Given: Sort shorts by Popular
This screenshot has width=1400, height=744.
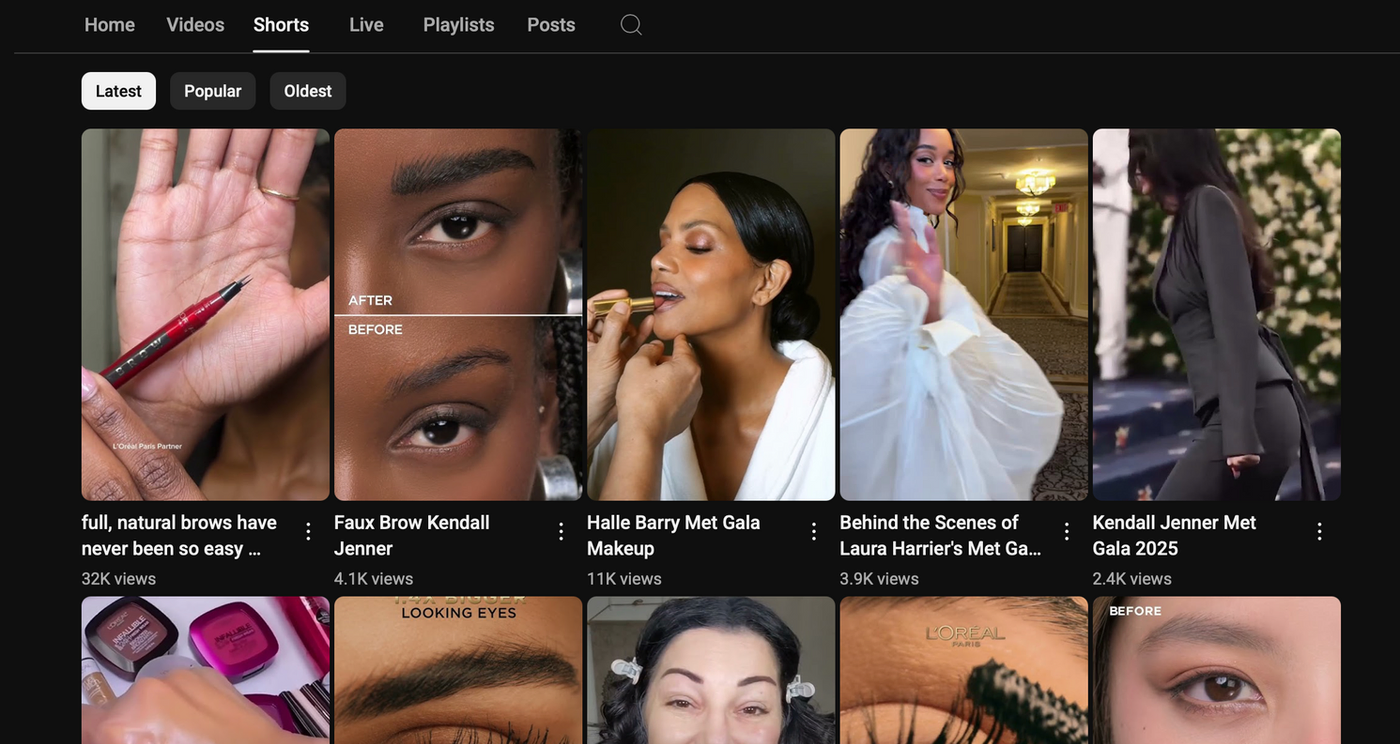Looking at the screenshot, I should 213,91.
